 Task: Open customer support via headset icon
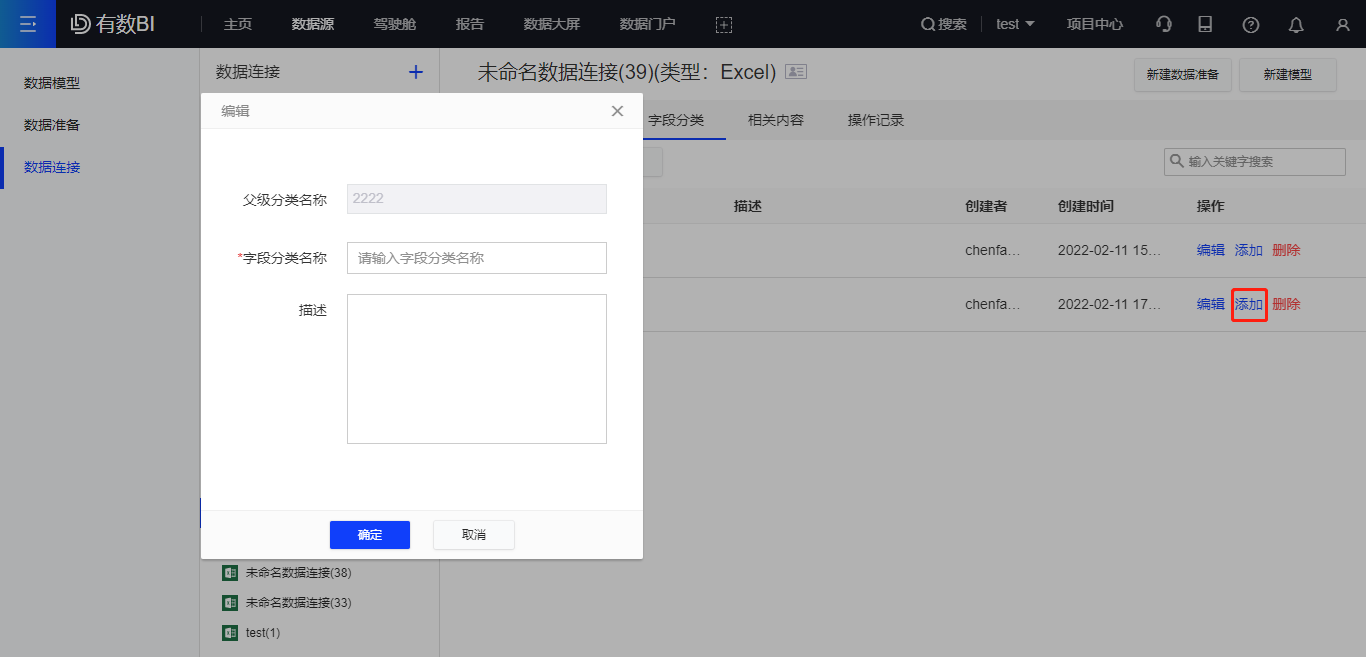[1163, 23]
